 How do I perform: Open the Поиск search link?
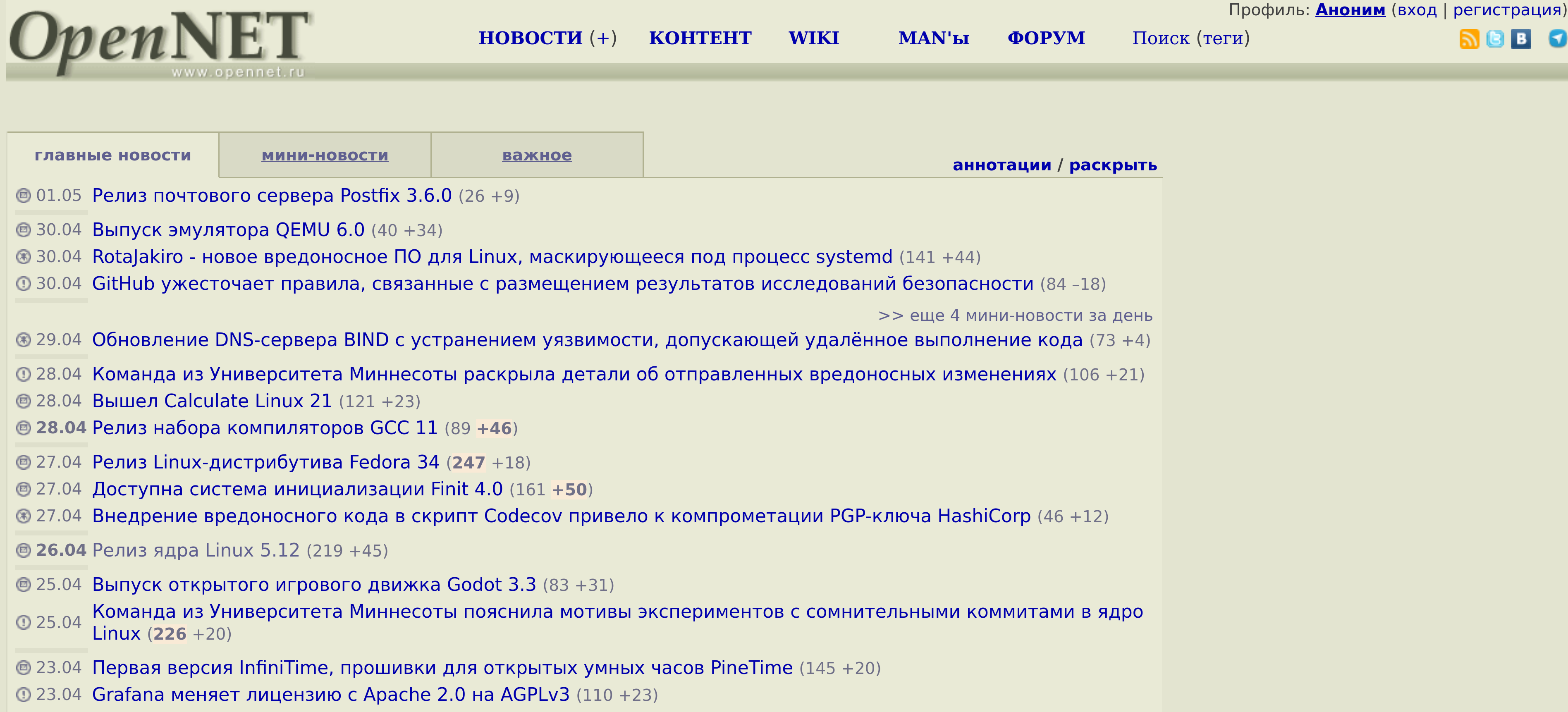tap(1161, 38)
